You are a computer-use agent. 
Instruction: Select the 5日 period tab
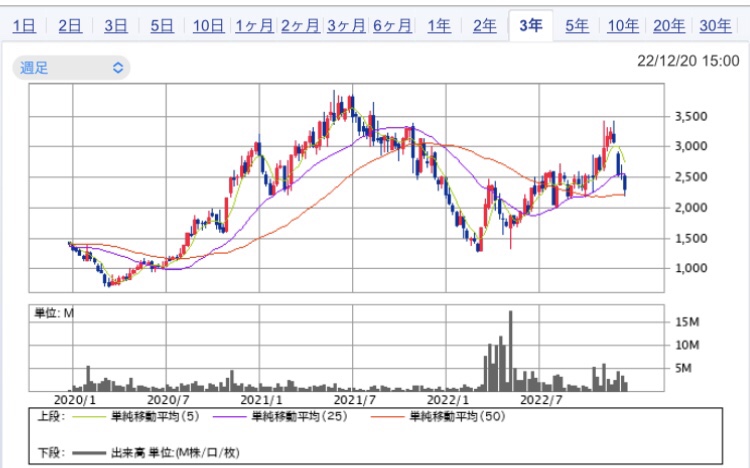click(162, 25)
